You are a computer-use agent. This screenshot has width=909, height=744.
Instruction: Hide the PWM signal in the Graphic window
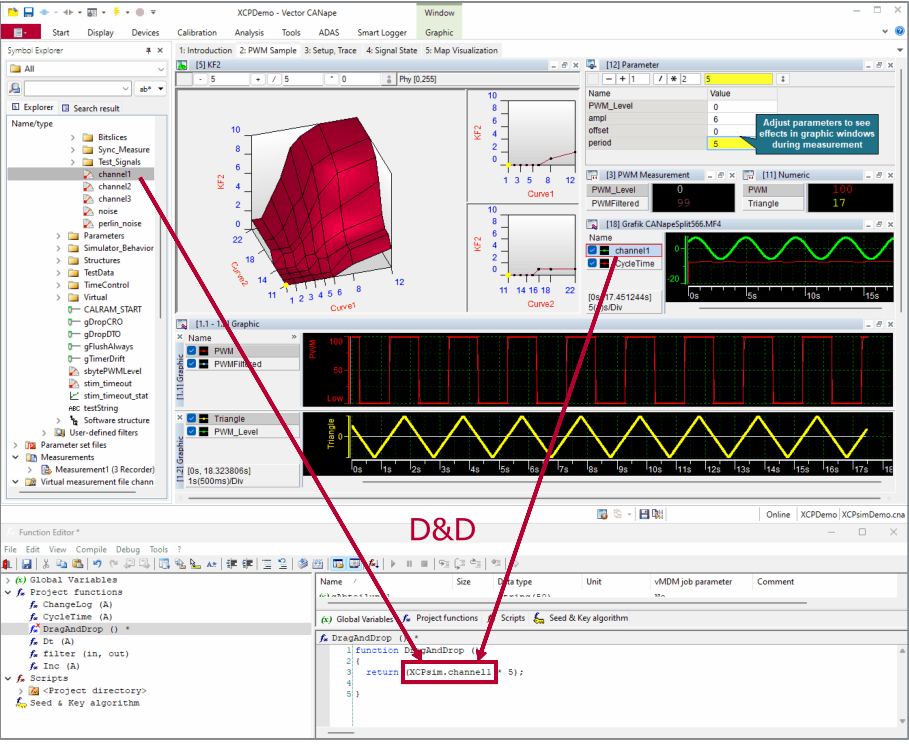tap(191, 351)
